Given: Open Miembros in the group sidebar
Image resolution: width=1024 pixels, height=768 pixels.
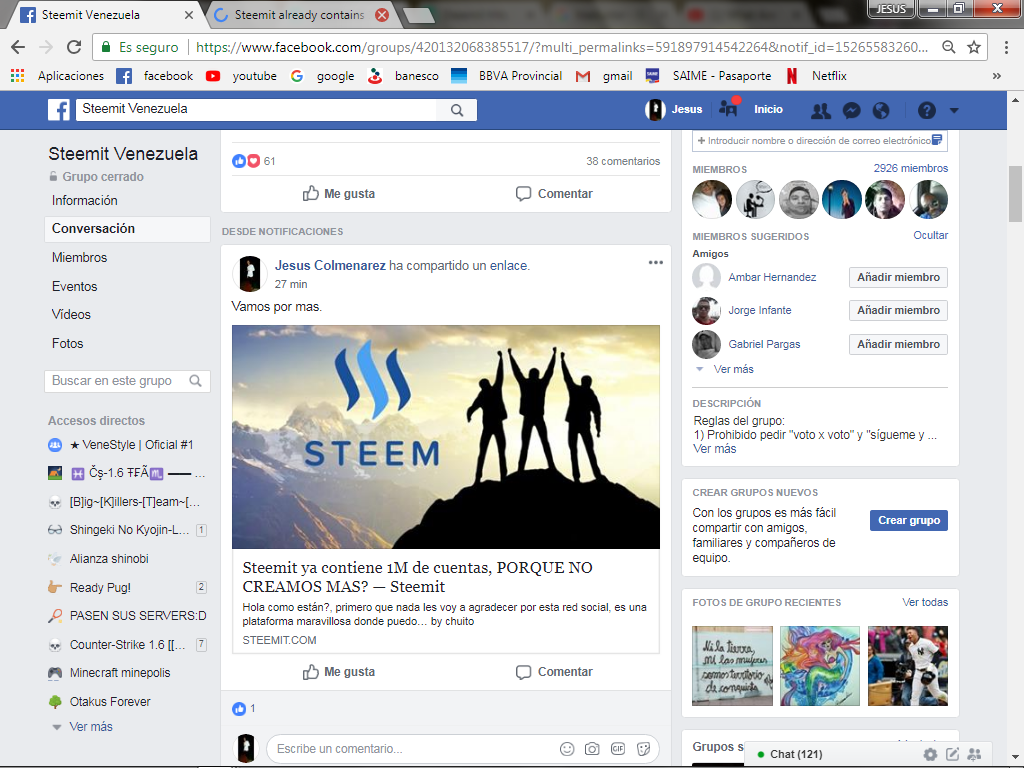Looking at the screenshot, I should tap(80, 257).
